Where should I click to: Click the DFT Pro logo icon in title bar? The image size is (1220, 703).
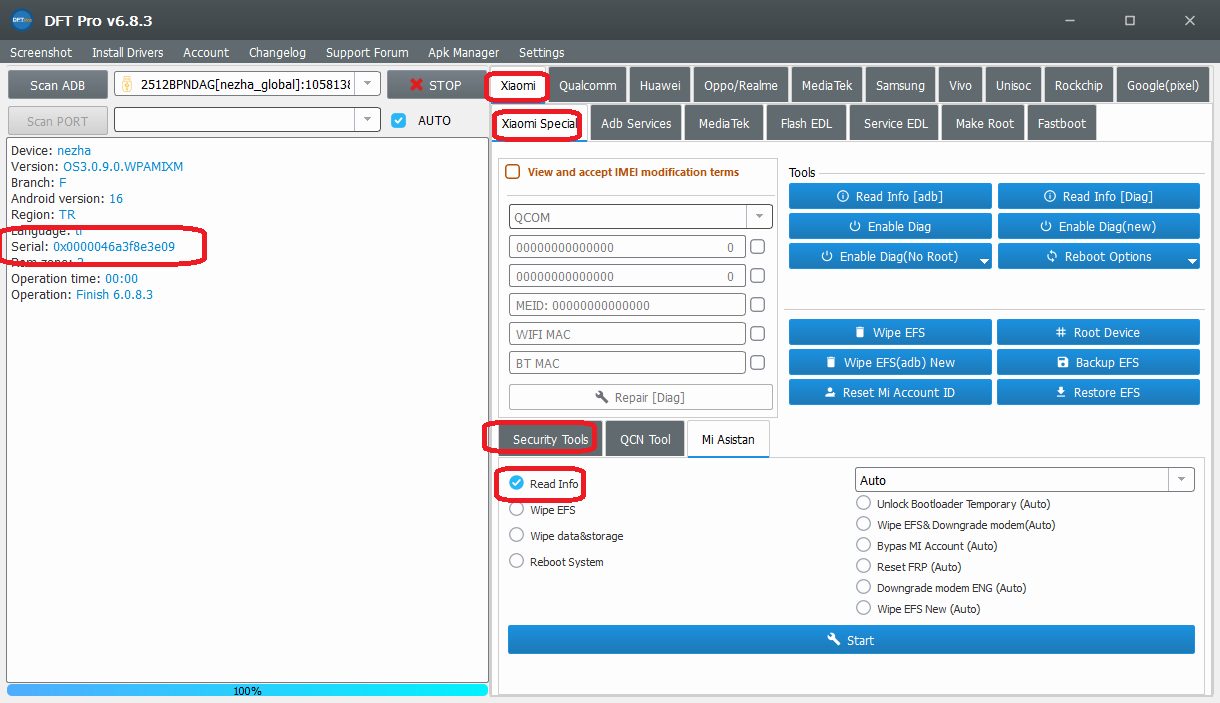click(20, 20)
